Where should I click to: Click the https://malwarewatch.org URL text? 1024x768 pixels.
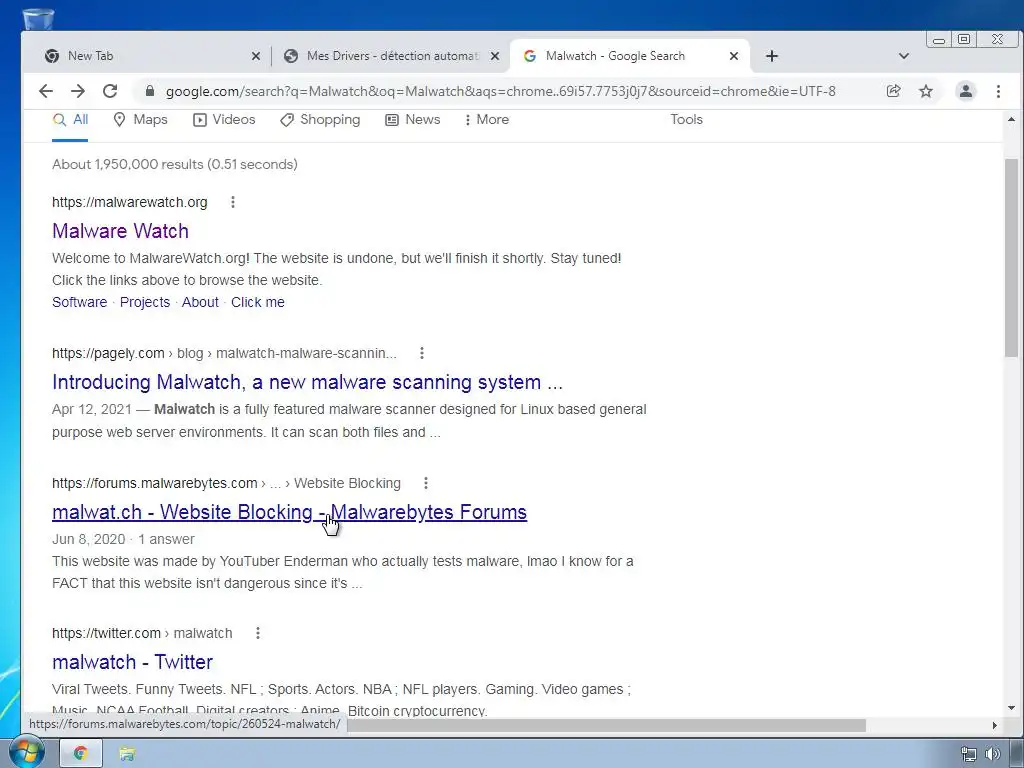130,202
